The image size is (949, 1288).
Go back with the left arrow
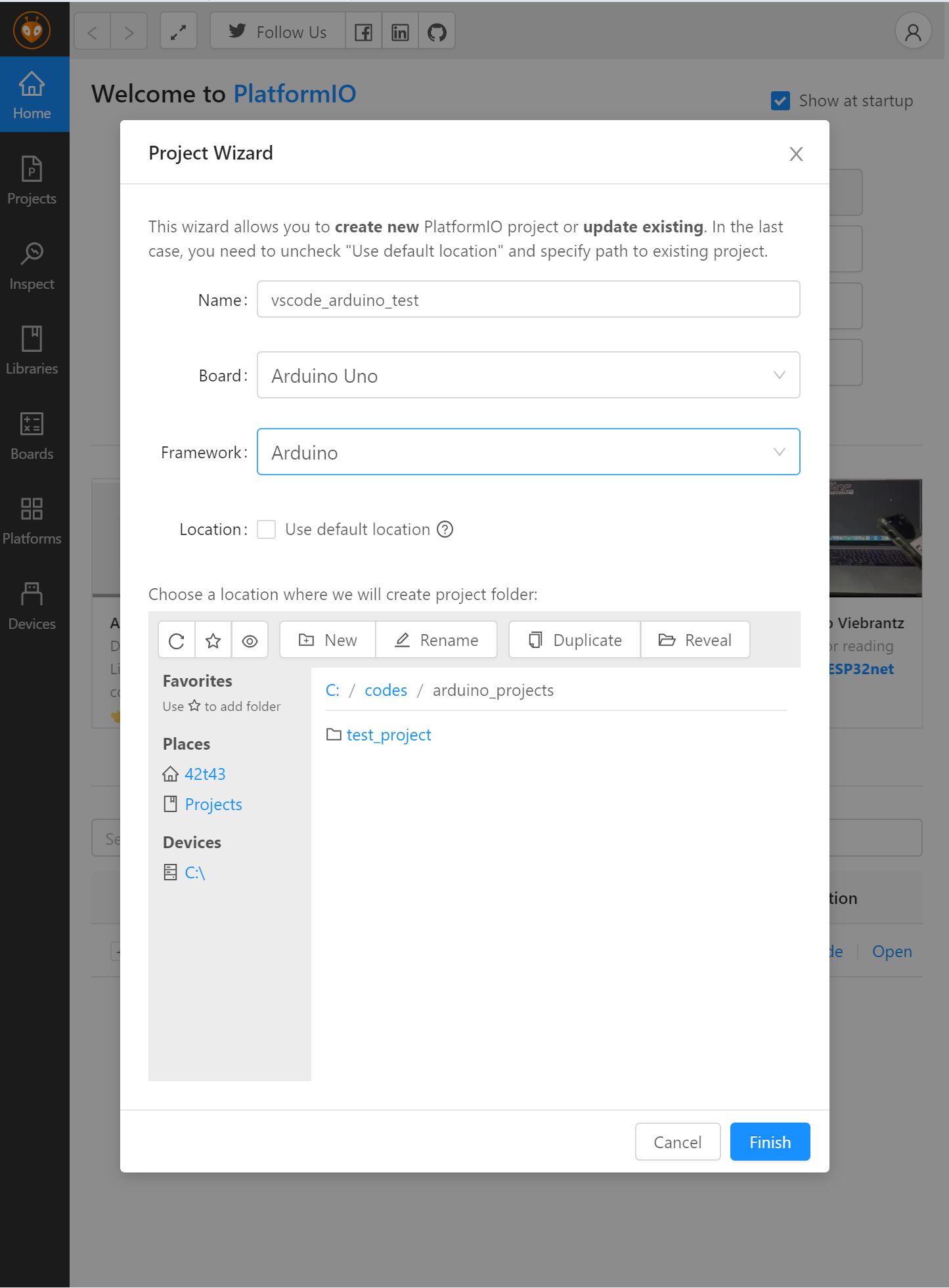click(x=93, y=32)
